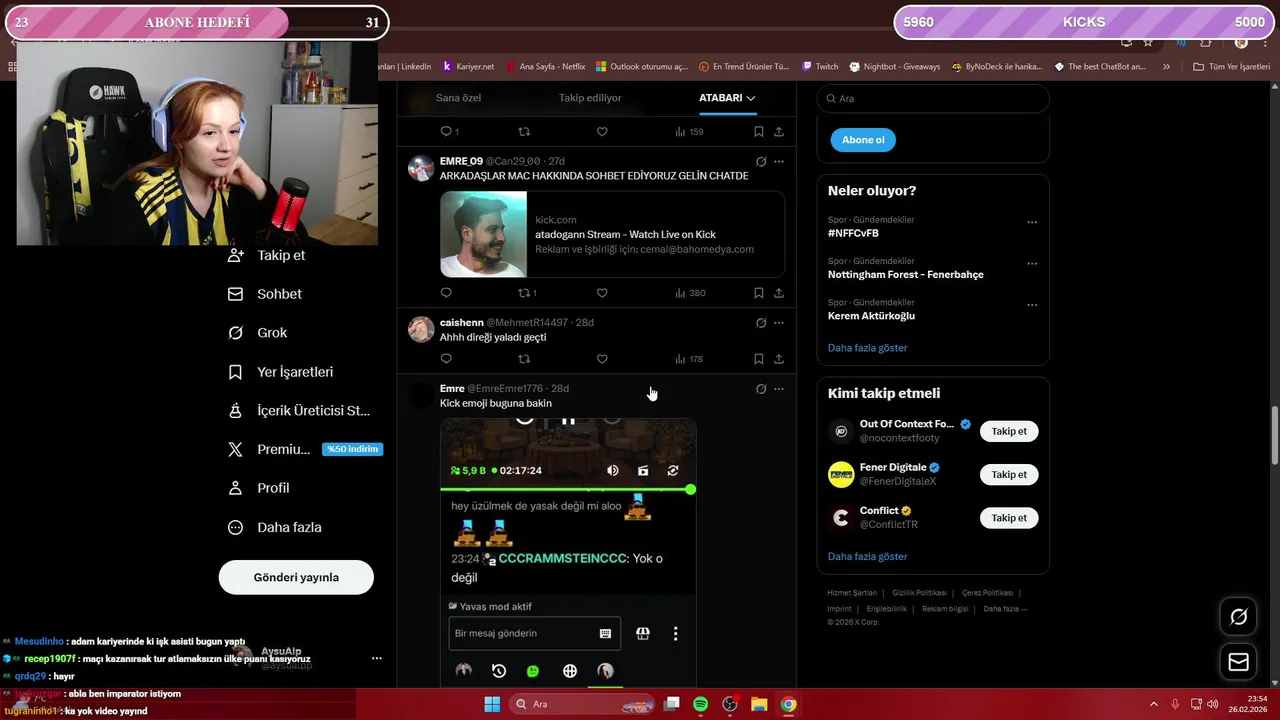Click the Ara search field on X
The width and height of the screenshot is (1280, 720).
933,99
